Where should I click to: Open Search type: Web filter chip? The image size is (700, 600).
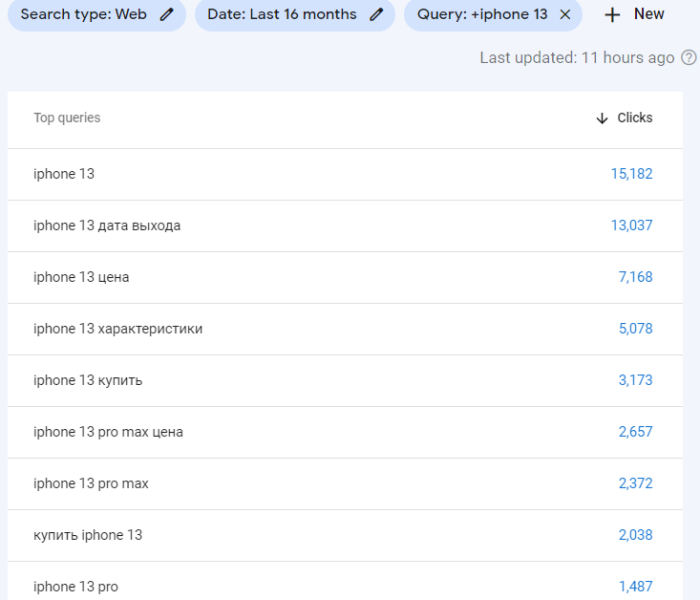97,14
